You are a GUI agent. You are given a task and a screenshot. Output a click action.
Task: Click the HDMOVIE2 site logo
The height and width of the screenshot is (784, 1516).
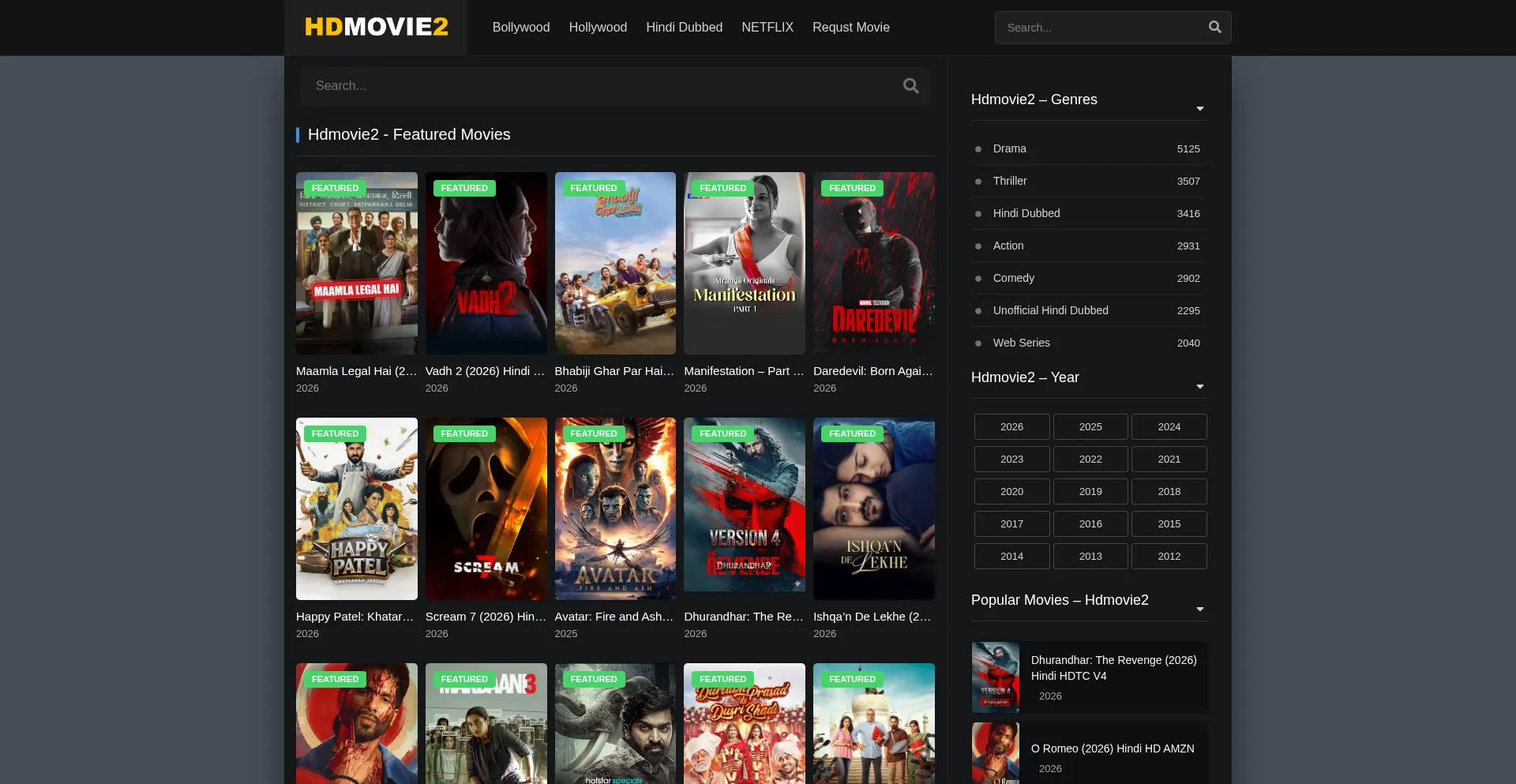377,27
